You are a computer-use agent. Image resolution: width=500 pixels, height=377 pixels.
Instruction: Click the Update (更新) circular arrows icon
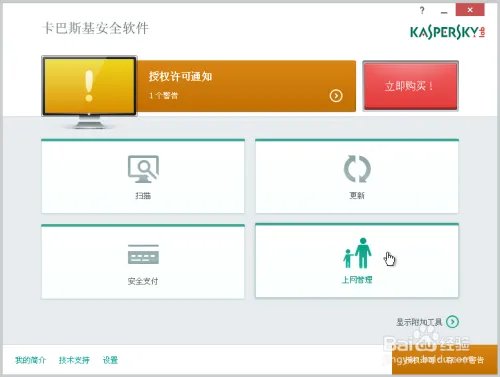(357, 169)
